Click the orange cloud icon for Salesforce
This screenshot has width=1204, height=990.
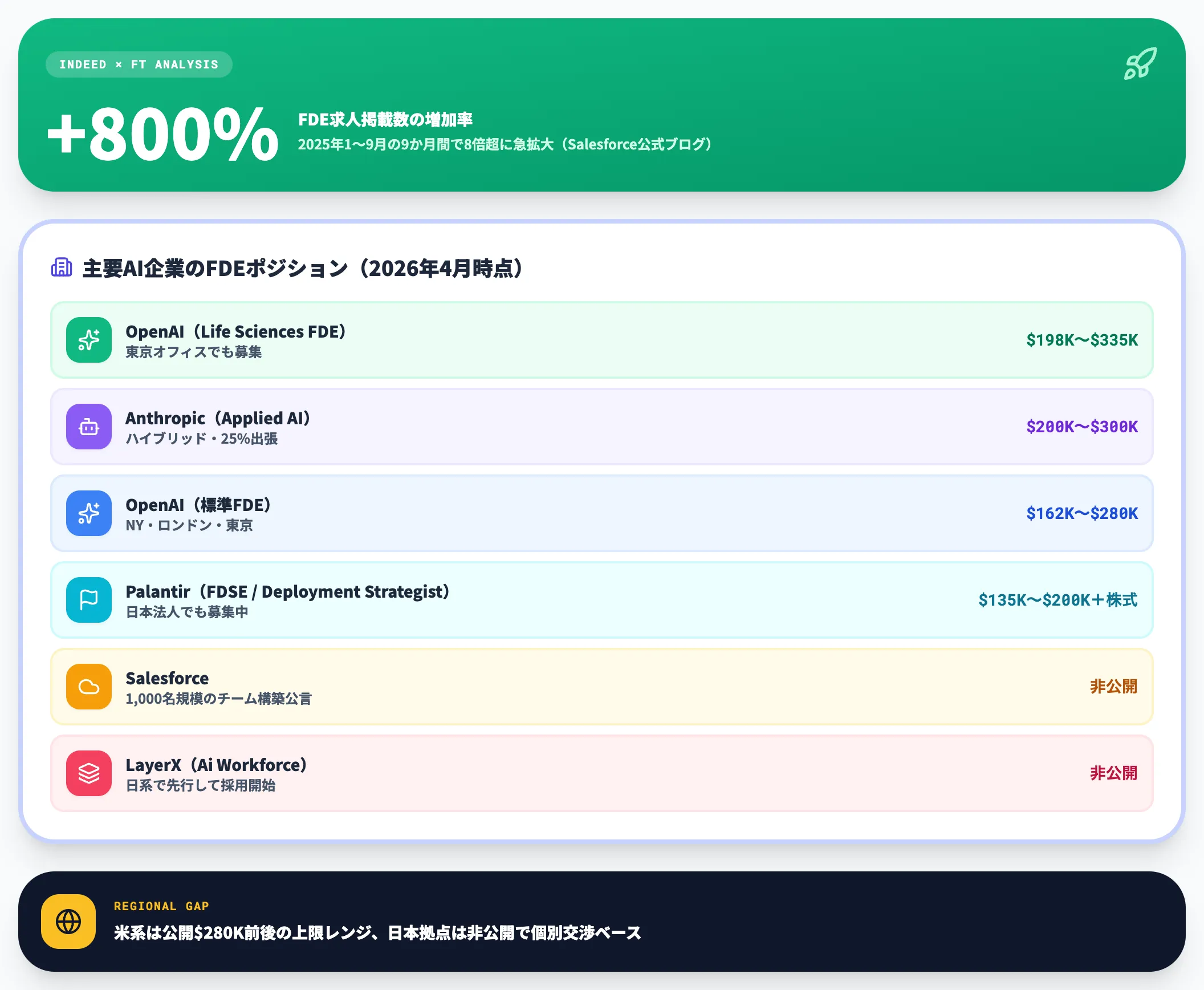pos(89,687)
